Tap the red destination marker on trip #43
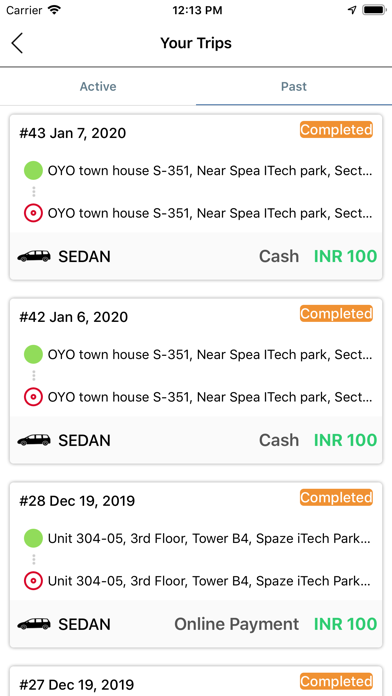The height and width of the screenshot is (696, 392). [33, 214]
